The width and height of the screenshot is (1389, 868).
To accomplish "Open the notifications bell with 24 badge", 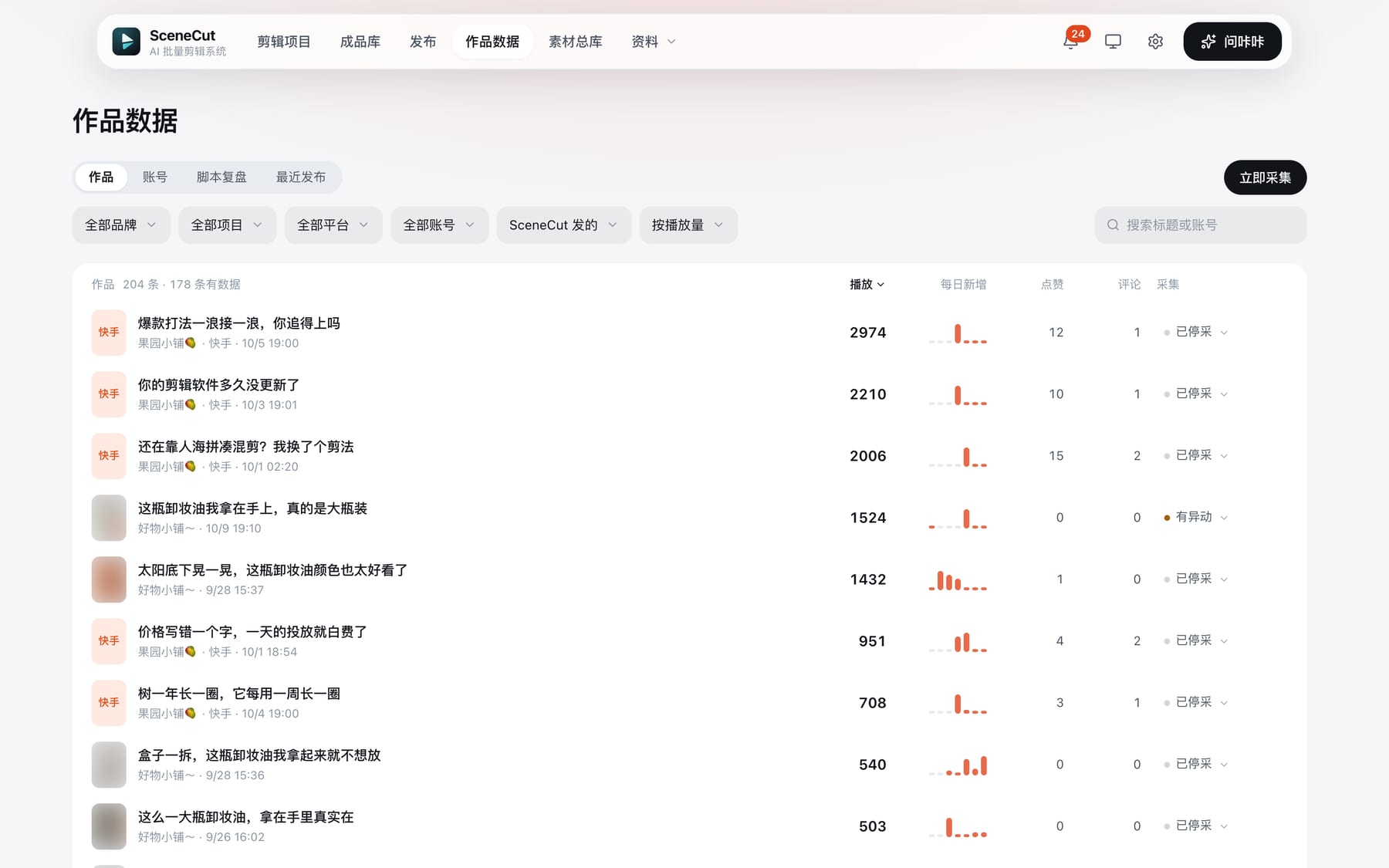I will [x=1071, y=42].
